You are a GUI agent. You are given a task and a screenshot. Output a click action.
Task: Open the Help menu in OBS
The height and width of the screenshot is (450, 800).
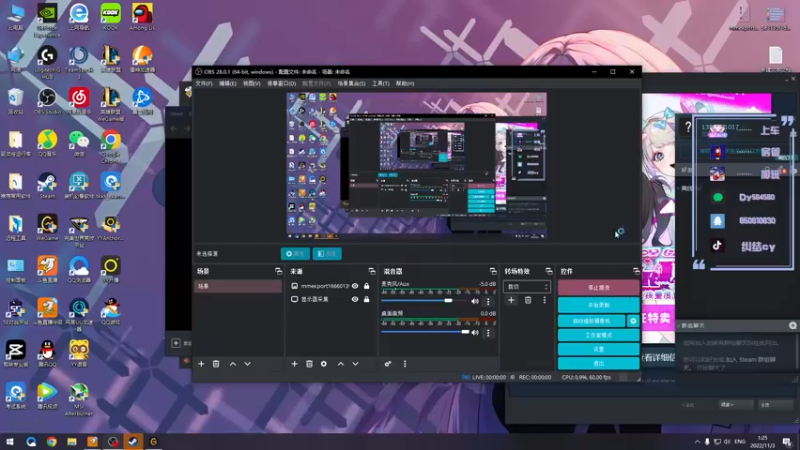[x=405, y=83]
